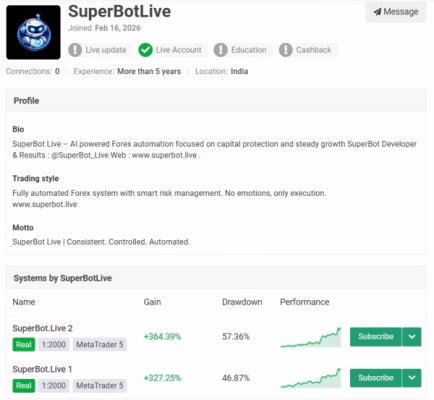The image size is (434, 400).
Task: Click the Real badge under SuperBot.Live 2
Action: pos(24,345)
